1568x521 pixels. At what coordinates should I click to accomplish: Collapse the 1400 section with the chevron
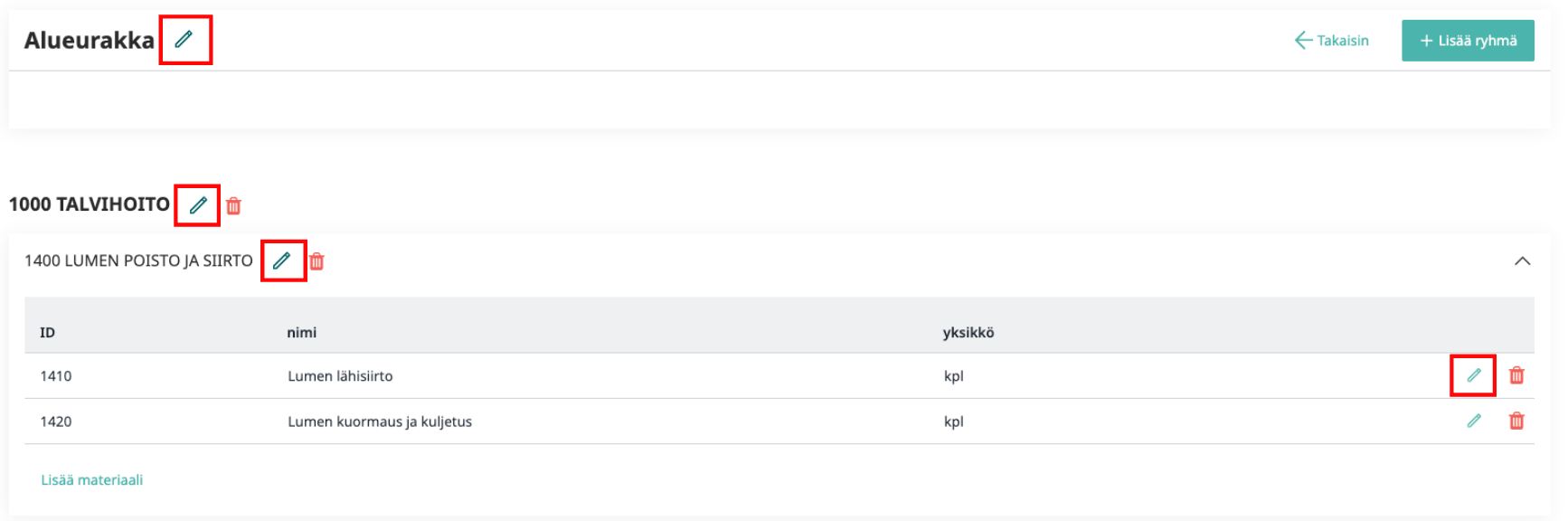(x=1522, y=261)
